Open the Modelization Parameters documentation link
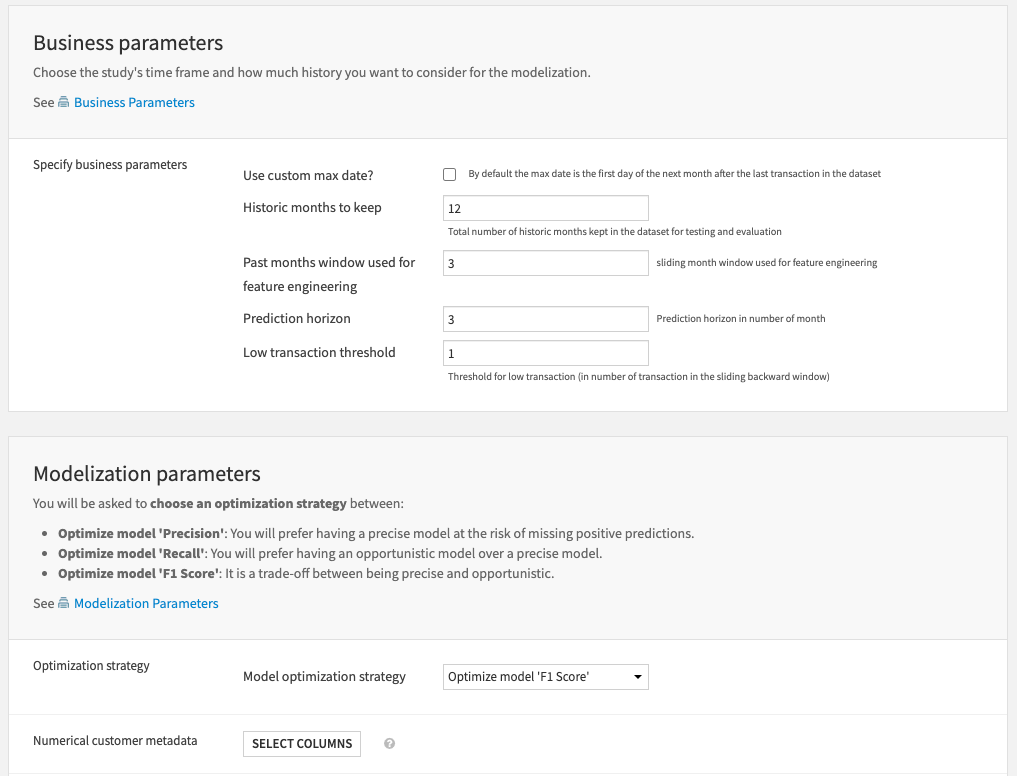This screenshot has width=1017, height=776. (146, 603)
